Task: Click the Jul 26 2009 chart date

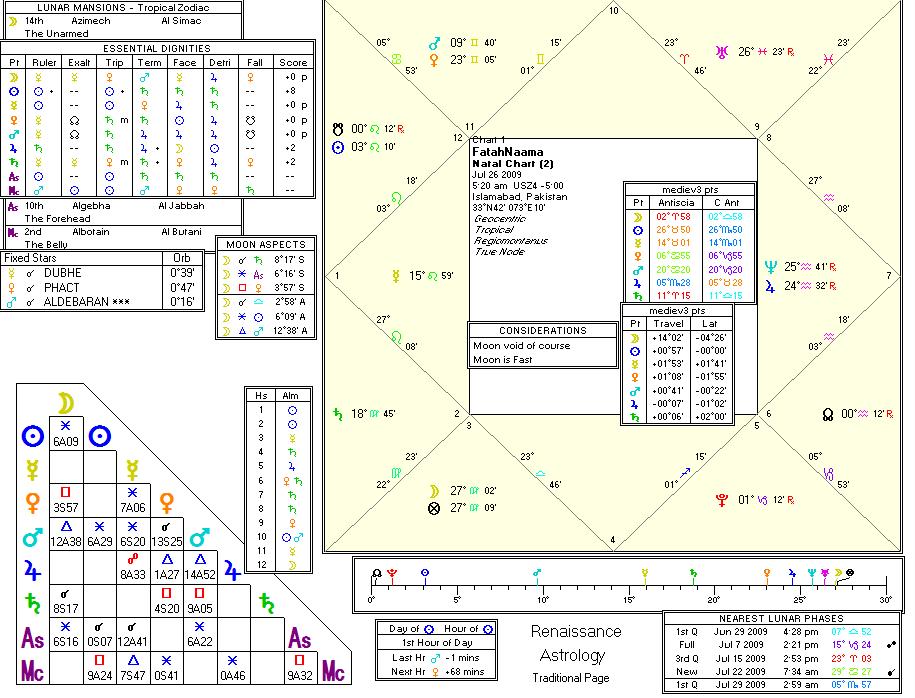Action: 497,174
